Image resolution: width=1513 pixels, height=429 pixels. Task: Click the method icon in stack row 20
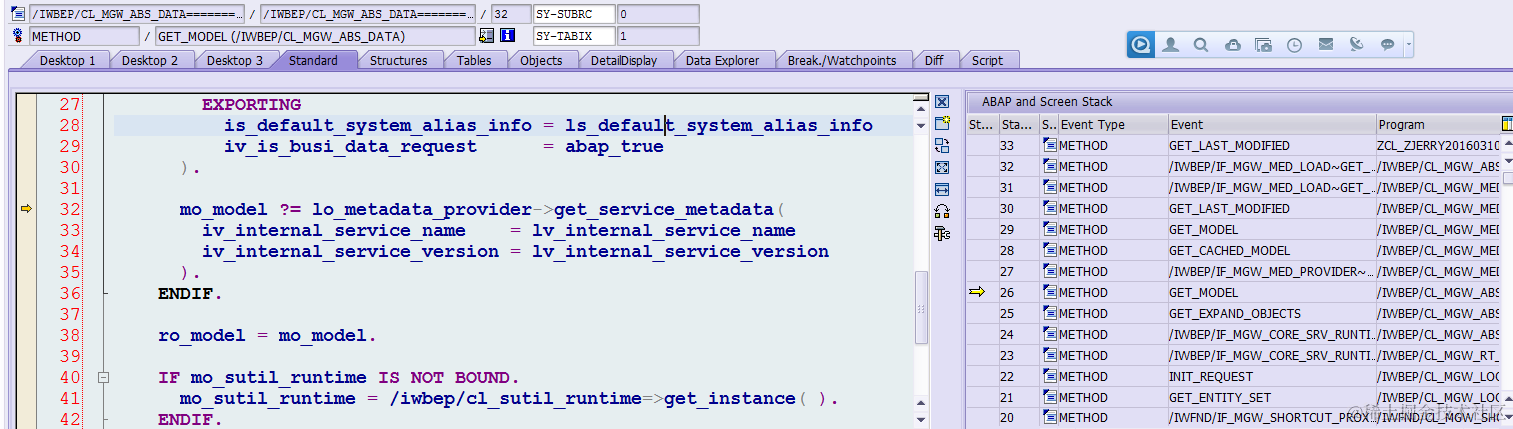click(1049, 418)
